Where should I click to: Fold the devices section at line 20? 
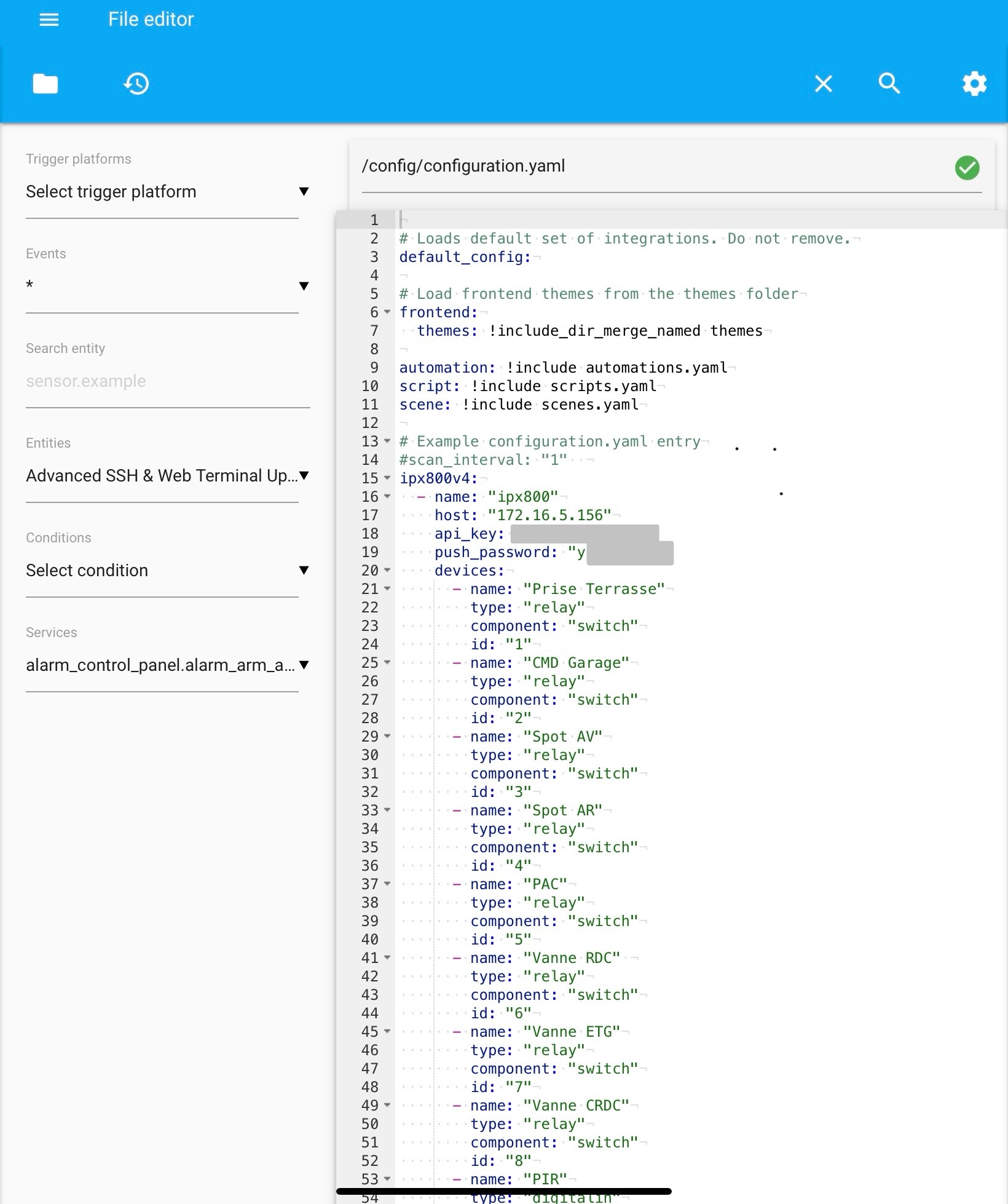point(387,571)
